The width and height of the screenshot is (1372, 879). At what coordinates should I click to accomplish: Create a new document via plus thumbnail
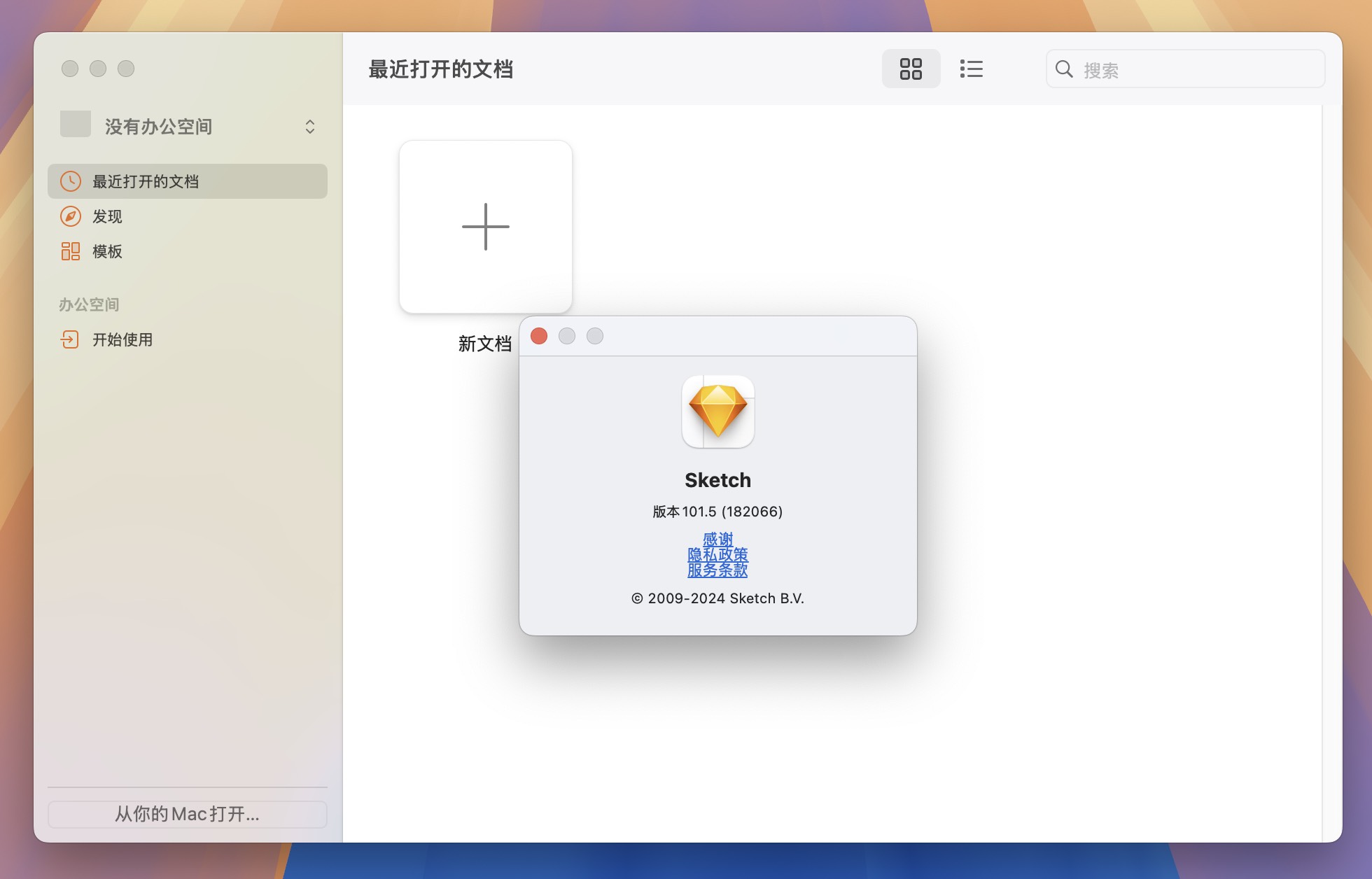pos(486,227)
